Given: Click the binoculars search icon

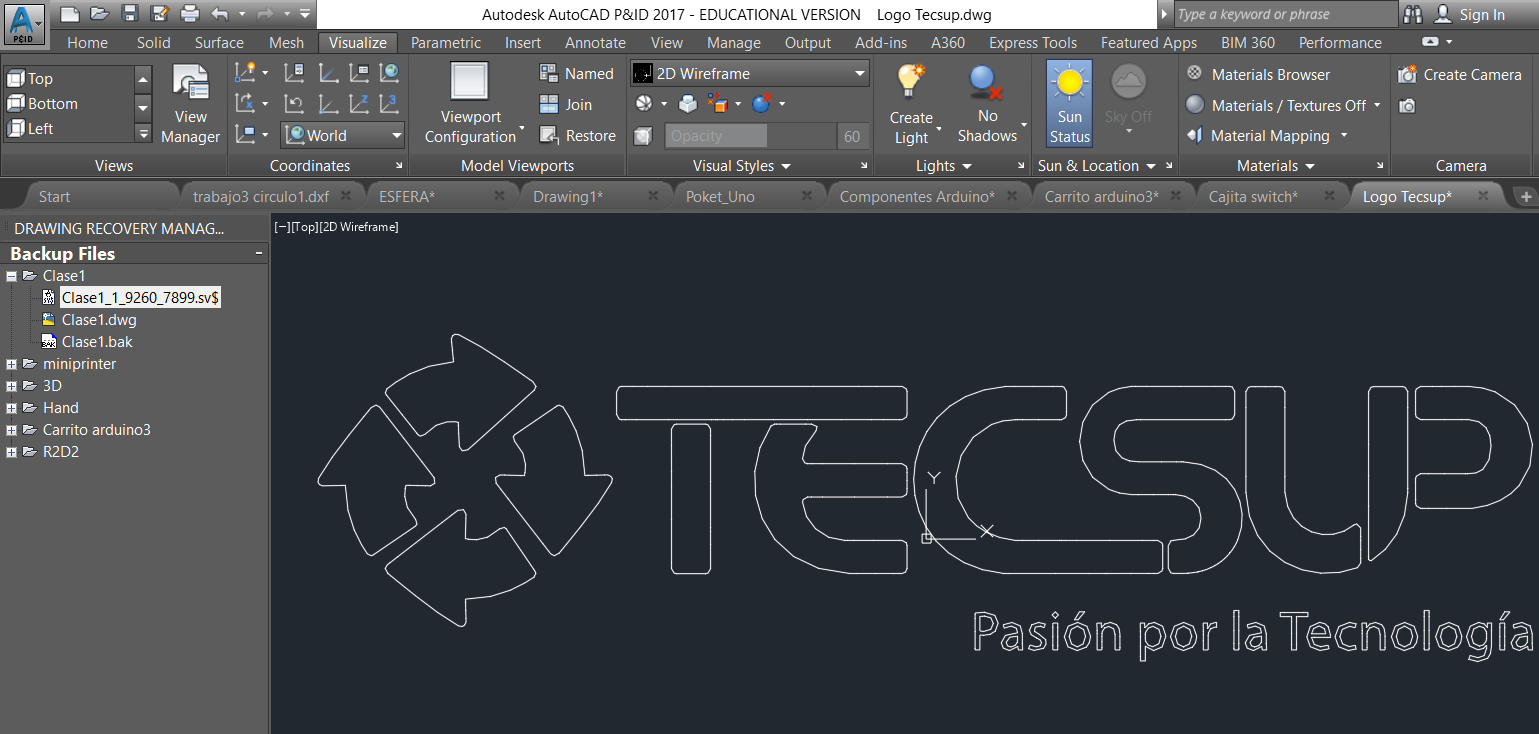Looking at the screenshot, I should (x=1413, y=14).
